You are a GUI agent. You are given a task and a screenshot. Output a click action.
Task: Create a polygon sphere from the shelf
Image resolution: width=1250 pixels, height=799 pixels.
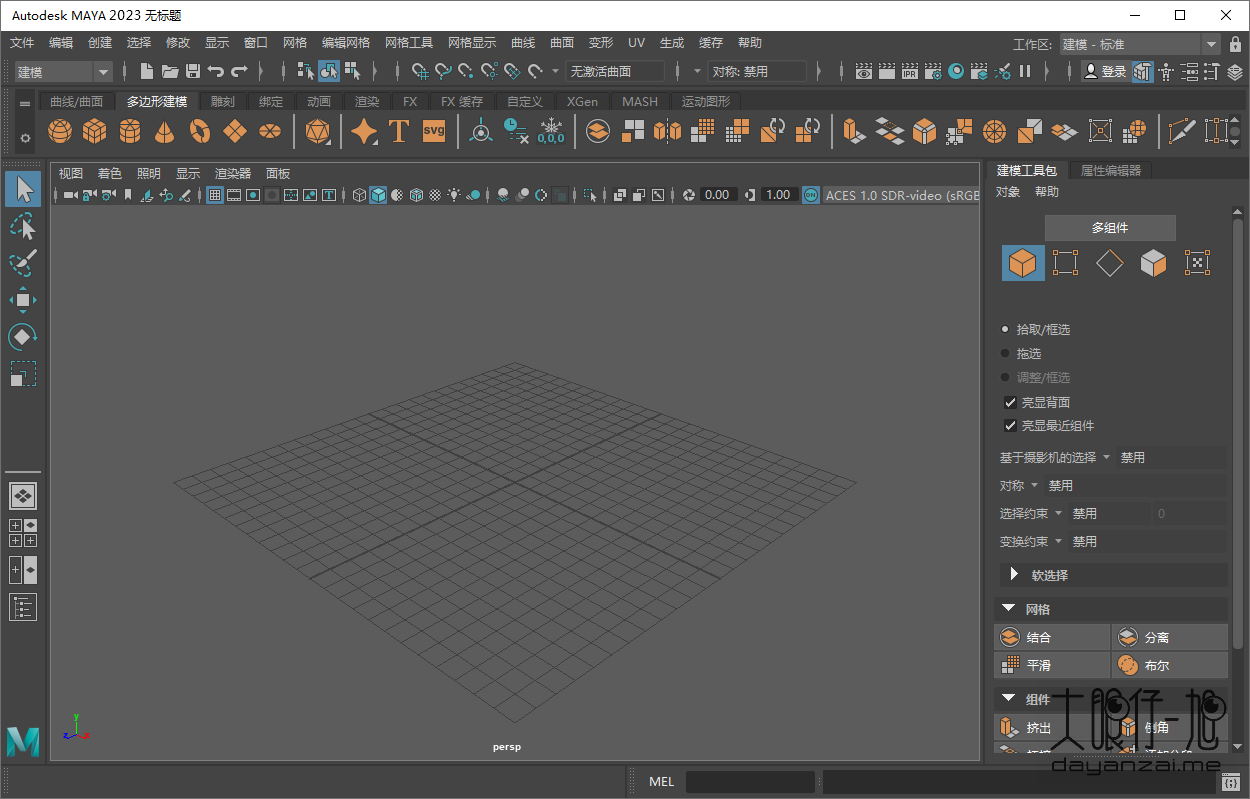coord(60,131)
